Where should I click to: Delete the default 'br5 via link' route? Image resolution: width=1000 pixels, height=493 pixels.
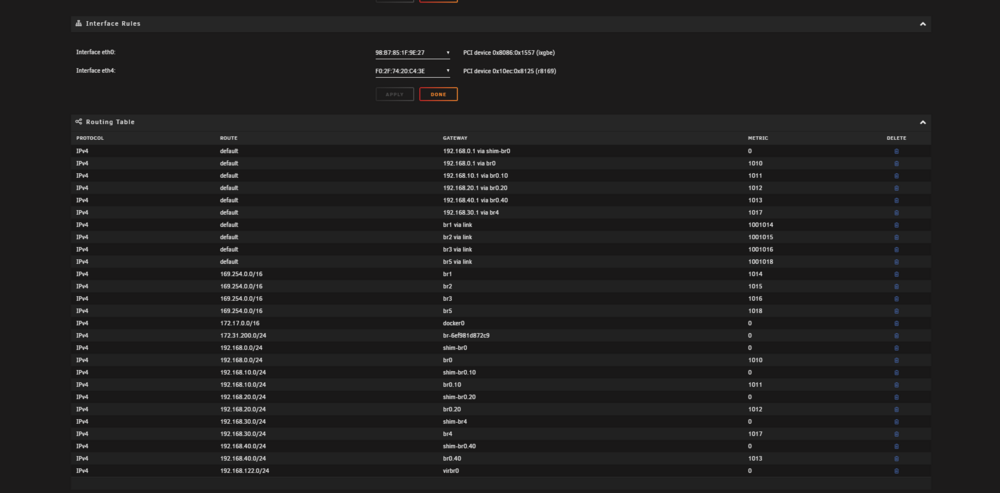[896, 261]
